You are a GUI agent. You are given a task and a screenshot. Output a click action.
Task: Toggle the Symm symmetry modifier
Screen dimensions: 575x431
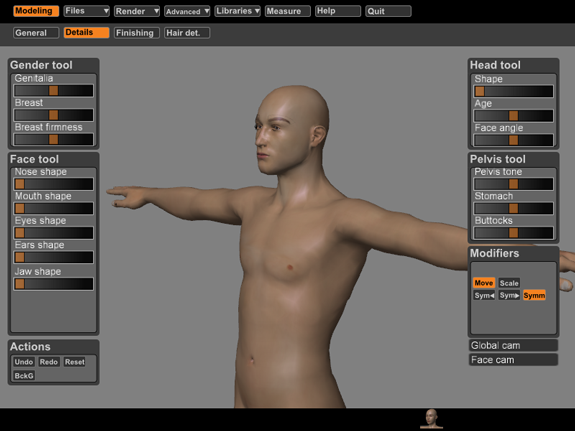click(x=534, y=295)
